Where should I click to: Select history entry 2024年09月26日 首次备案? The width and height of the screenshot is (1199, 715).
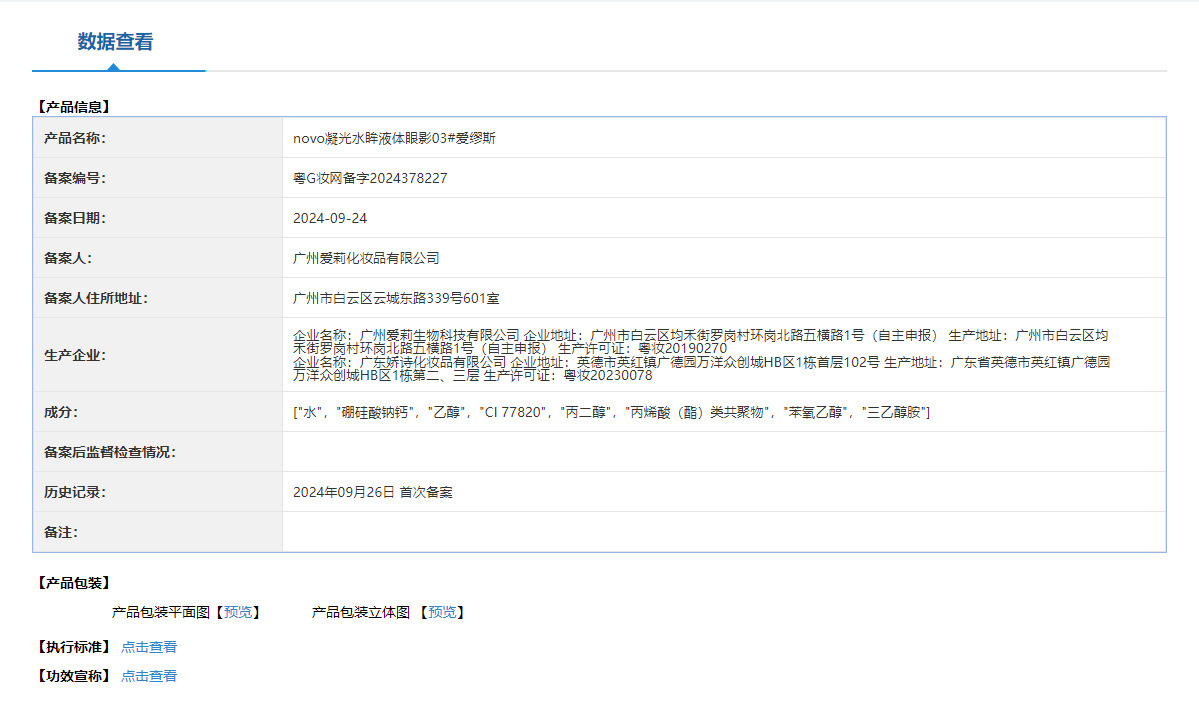tap(372, 492)
